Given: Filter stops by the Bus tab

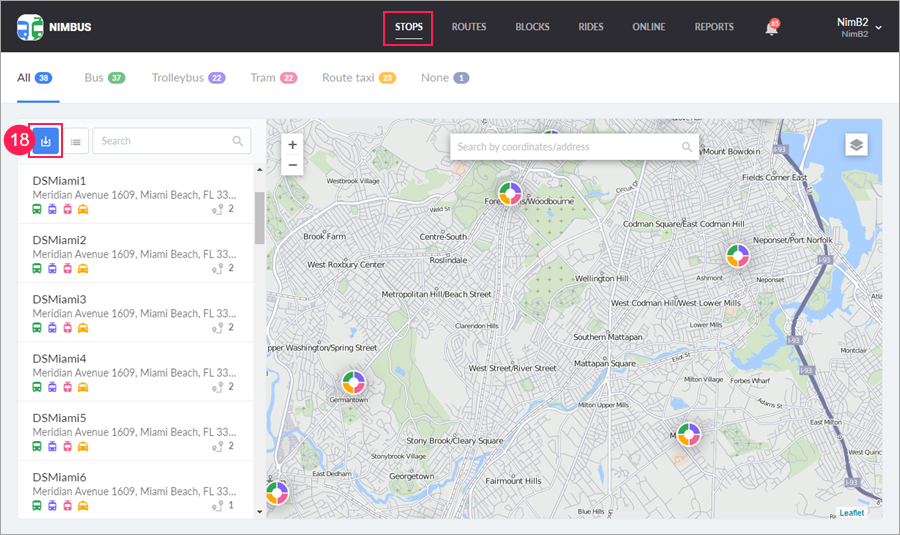Looking at the screenshot, I should pos(104,77).
